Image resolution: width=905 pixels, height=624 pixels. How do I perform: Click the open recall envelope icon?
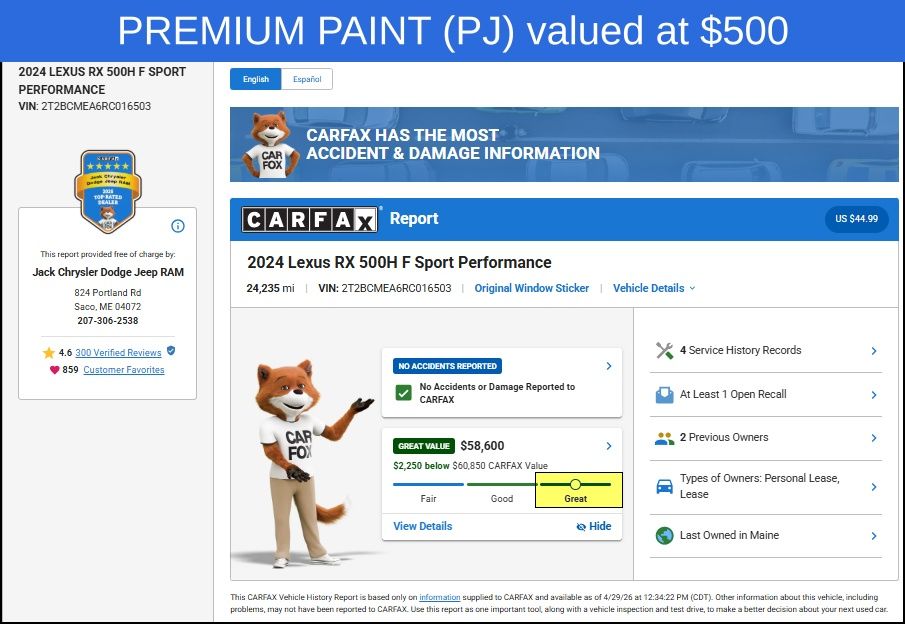click(664, 395)
